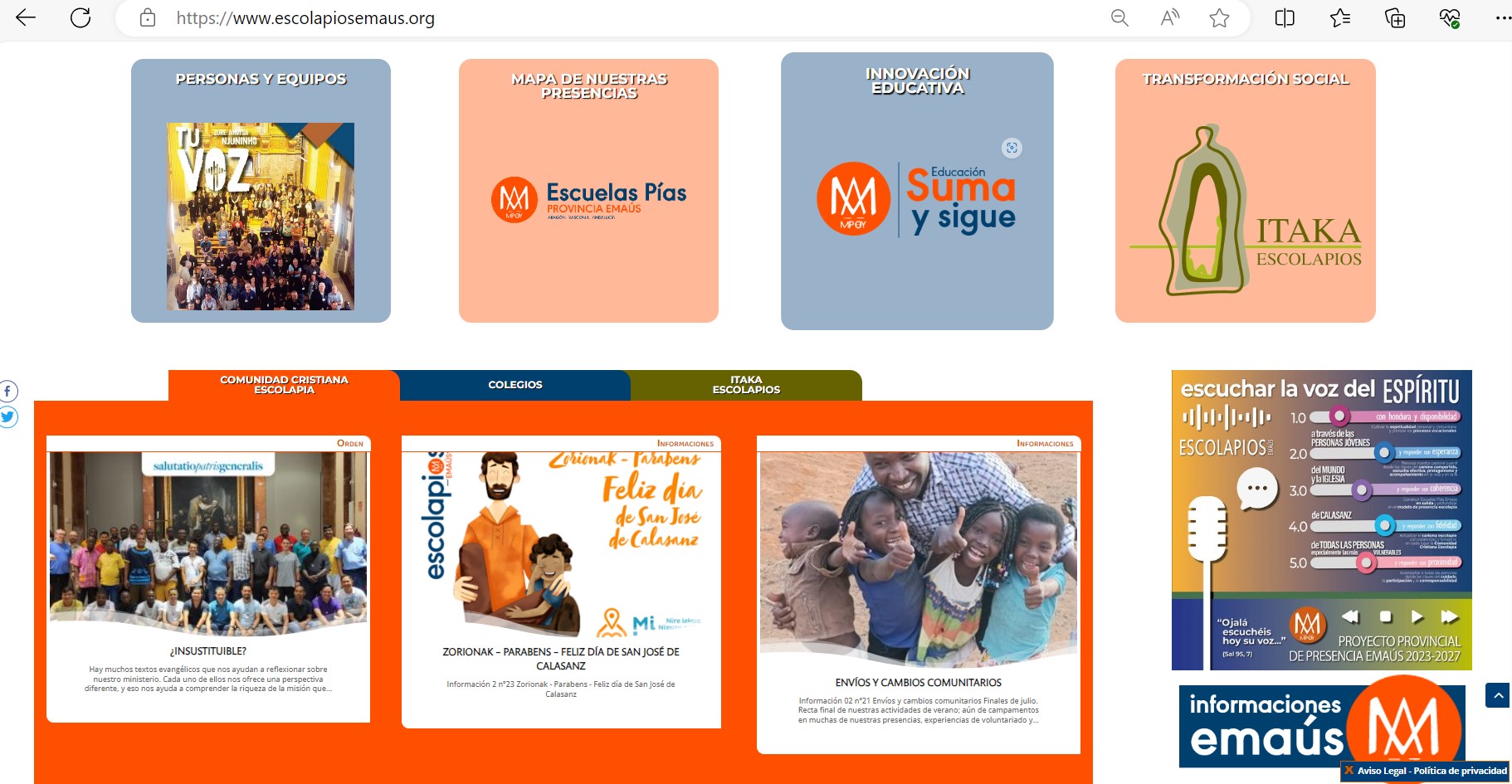Open the Collections icon in the toolbar
Image resolution: width=1512 pixels, height=784 pixels.
[x=1395, y=17]
